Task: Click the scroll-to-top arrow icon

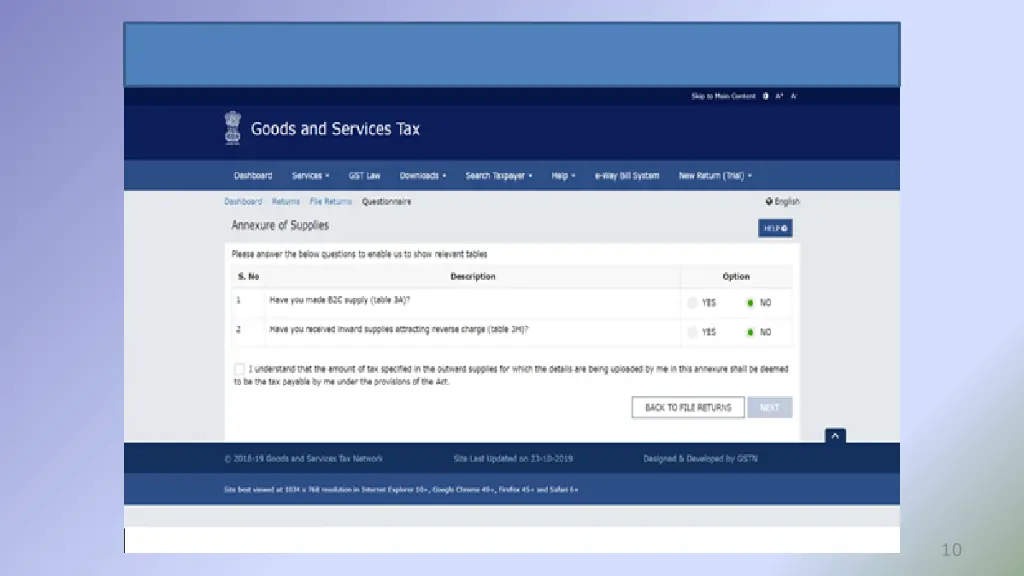Action: tap(835, 435)
